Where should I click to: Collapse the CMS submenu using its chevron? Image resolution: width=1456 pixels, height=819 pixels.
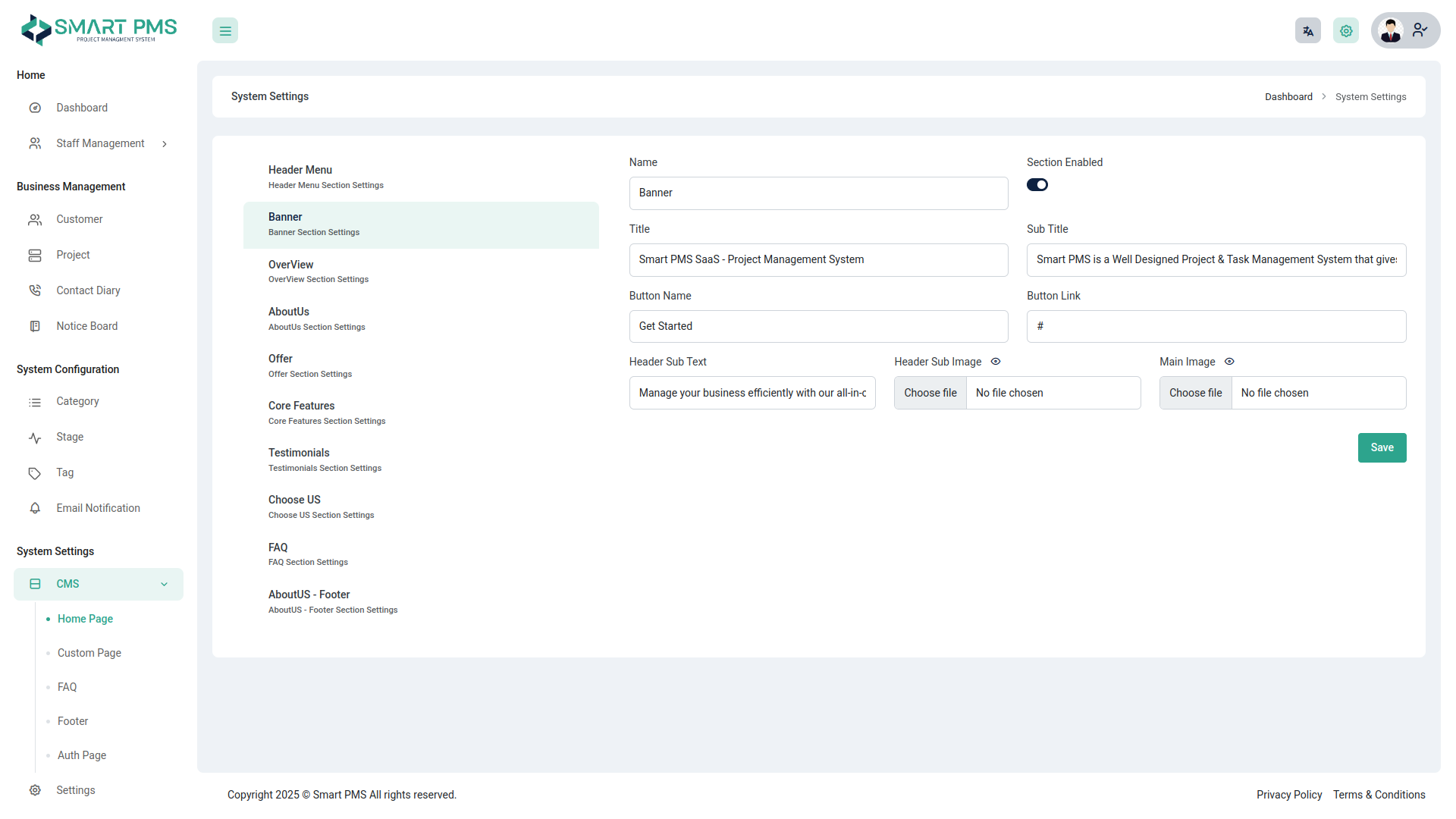(165, 584)
